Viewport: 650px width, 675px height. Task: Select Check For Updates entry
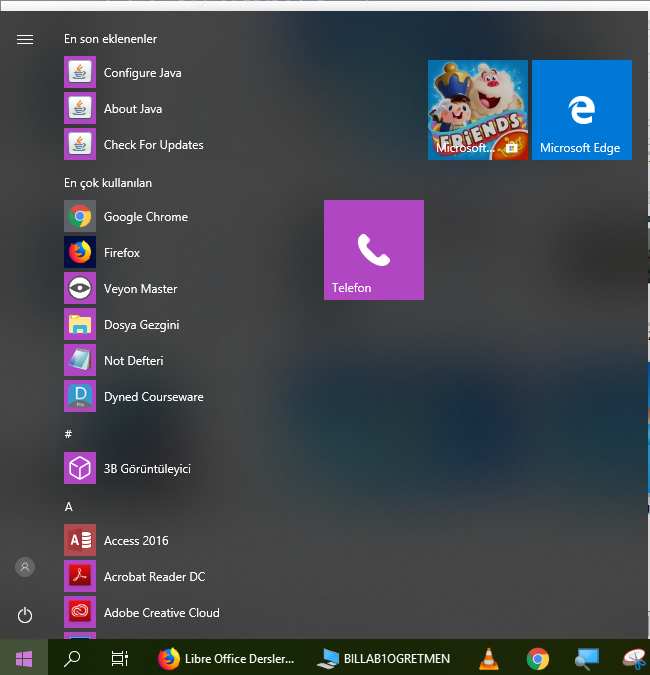153,145
